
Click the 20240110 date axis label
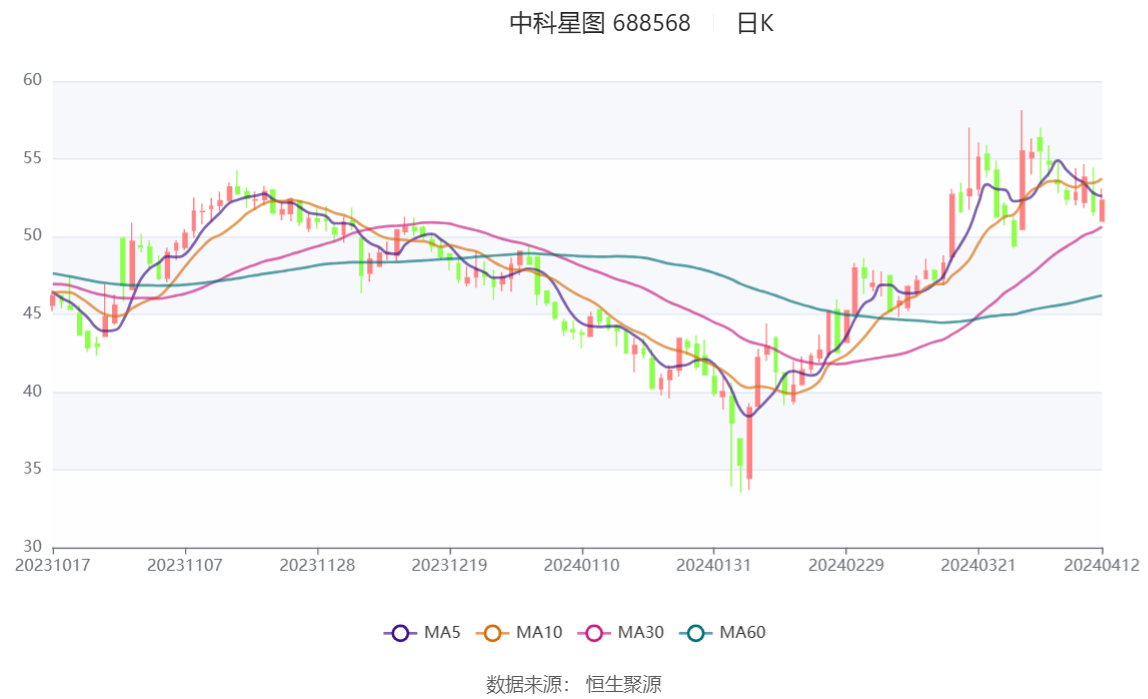pos(581,566)
